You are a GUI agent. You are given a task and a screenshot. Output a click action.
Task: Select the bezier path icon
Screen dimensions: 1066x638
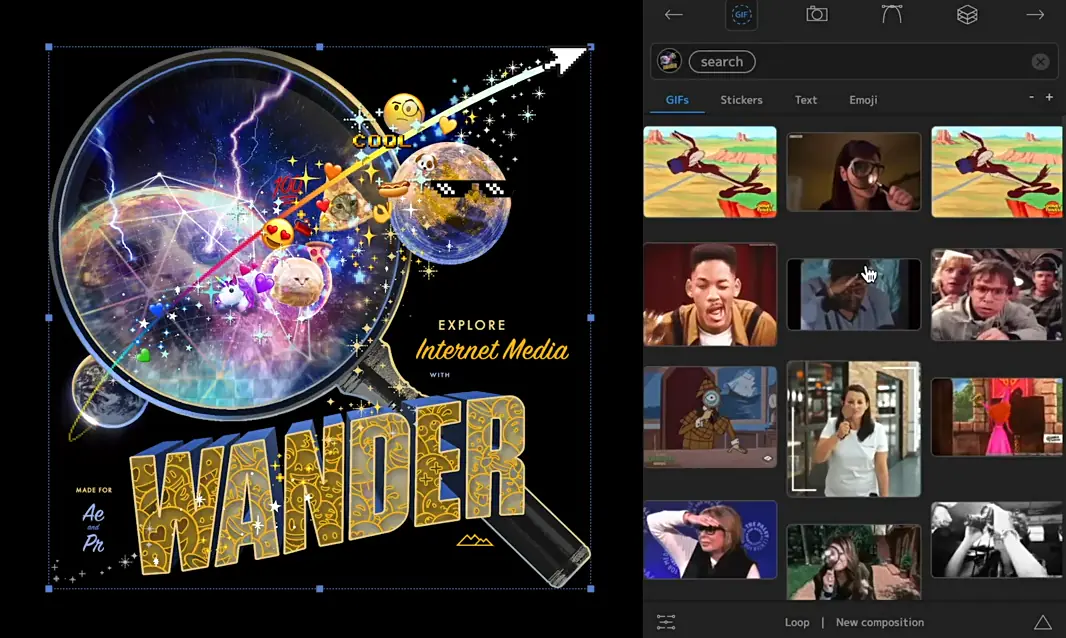tap(891, 14)
